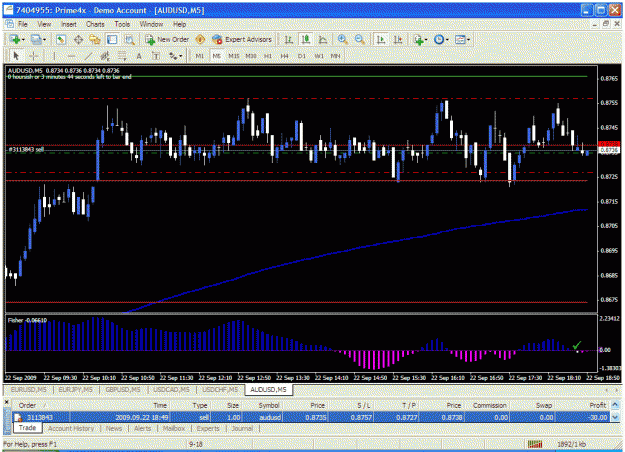Switch timeframe to D1
This screenshot has width=625, height=452.
[x=302, y=56]
